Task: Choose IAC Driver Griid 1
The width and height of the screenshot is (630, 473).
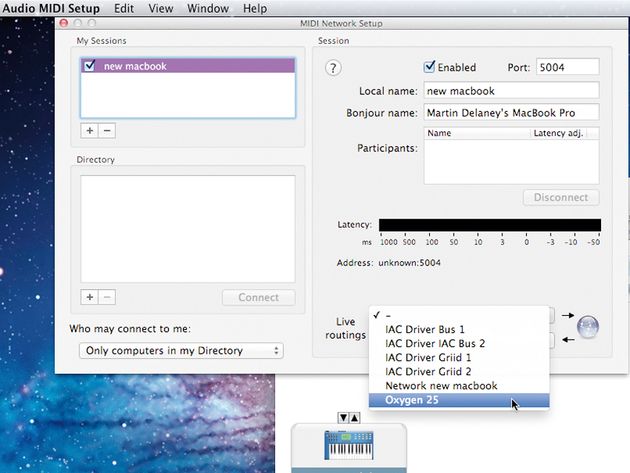Action: [x=459, y=357]
